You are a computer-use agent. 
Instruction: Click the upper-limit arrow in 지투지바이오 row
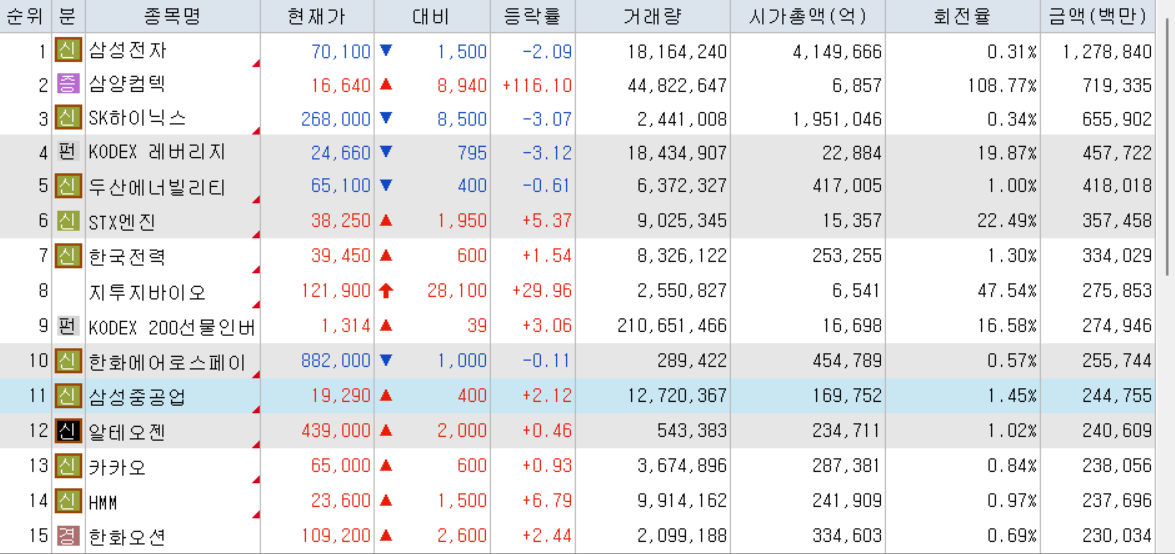386,291
